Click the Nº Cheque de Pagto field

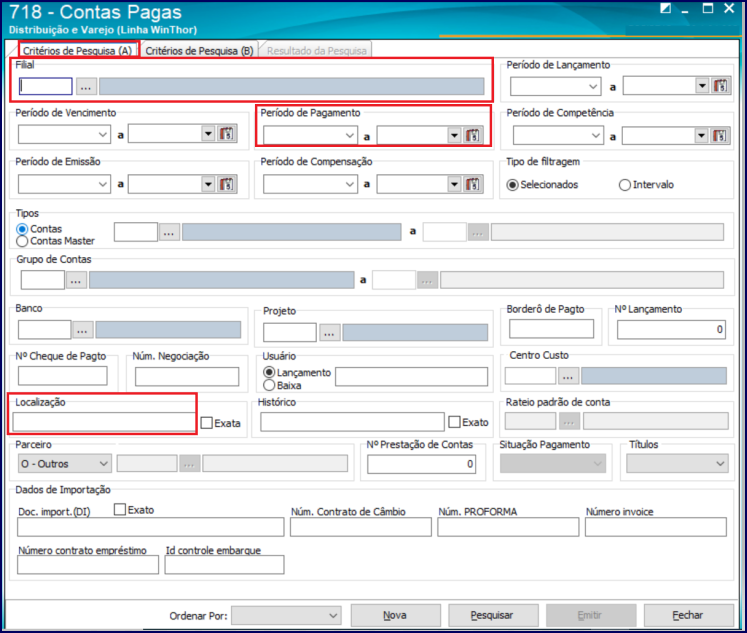pyautogui.click(x=62, y=376)
